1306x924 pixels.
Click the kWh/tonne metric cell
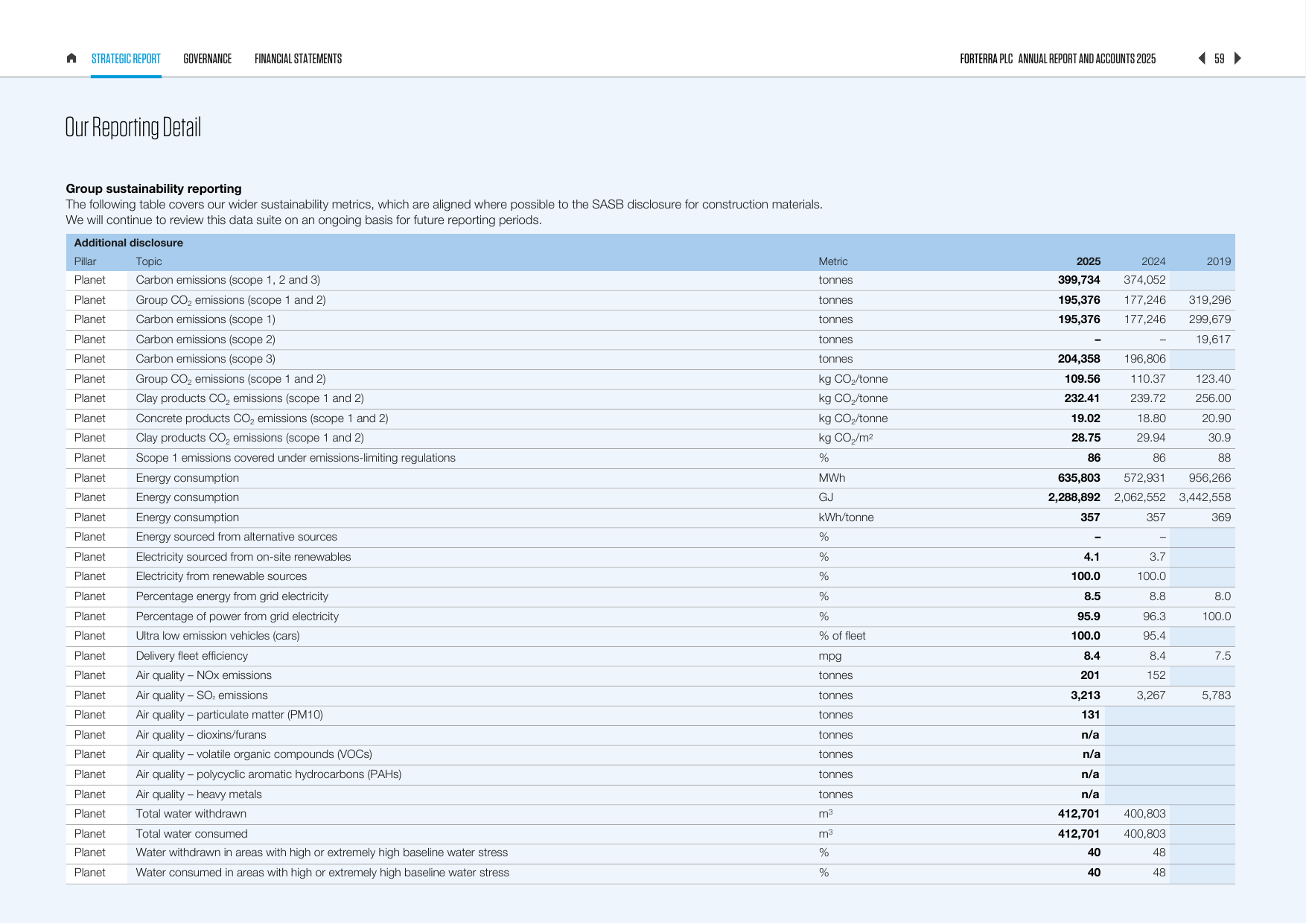[x=846, y=517]
